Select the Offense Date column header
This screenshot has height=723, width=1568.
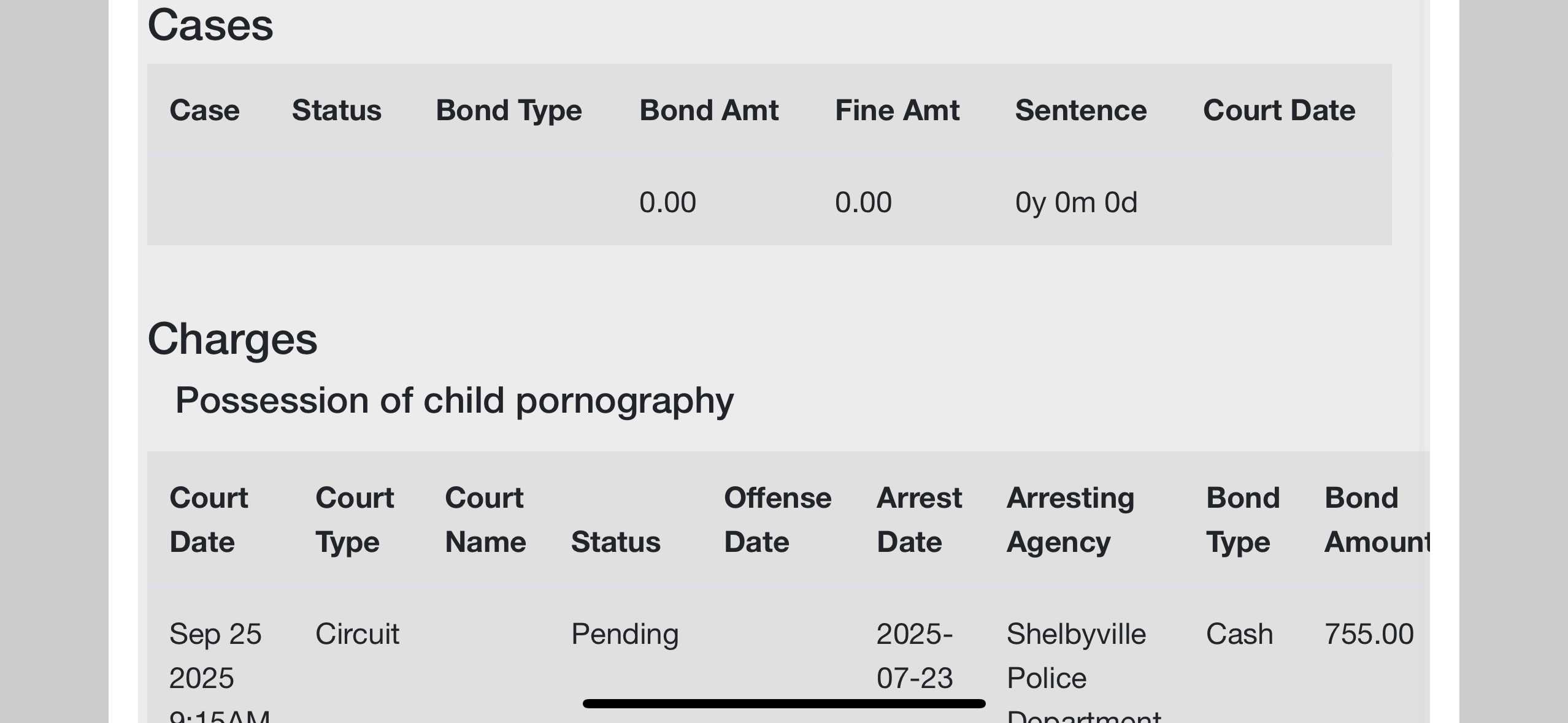click(777, 520)
